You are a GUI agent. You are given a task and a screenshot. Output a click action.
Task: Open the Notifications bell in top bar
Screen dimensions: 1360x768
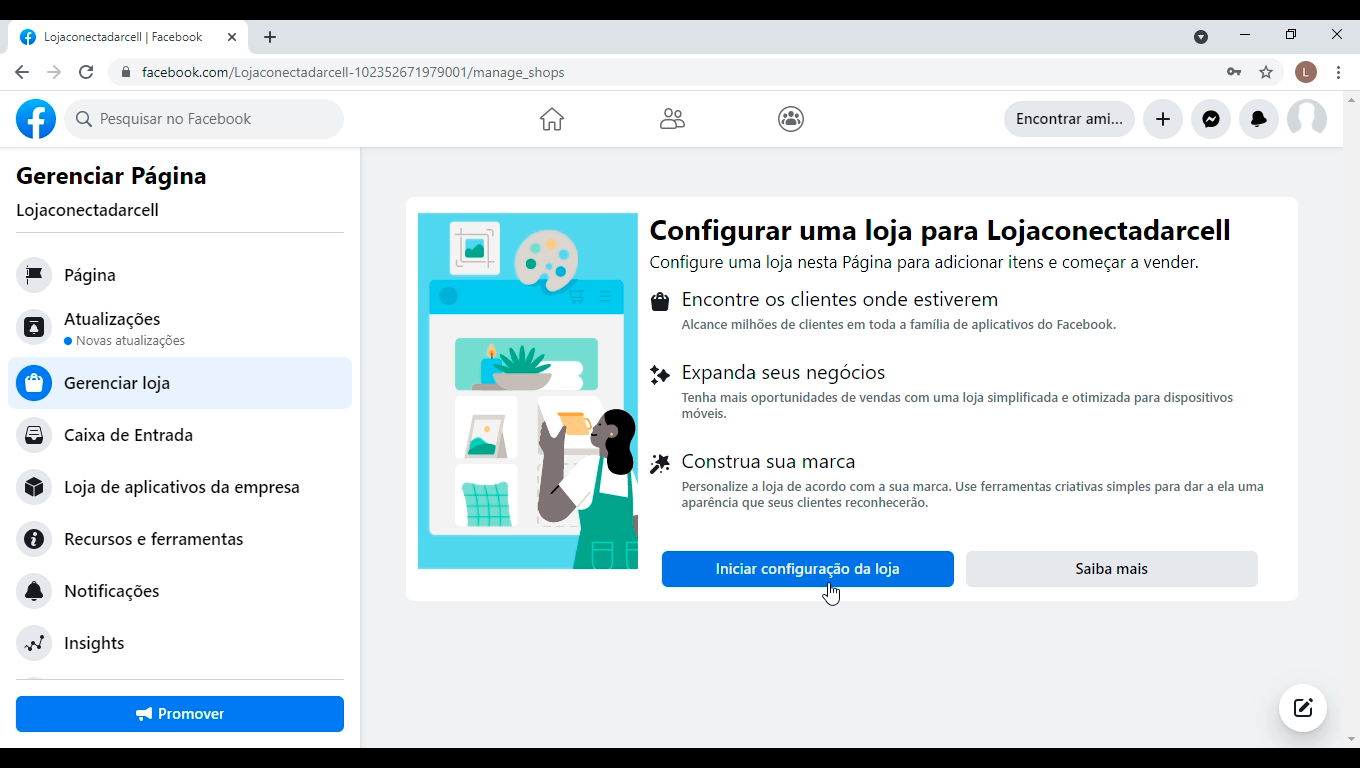tap(1259, 119)
